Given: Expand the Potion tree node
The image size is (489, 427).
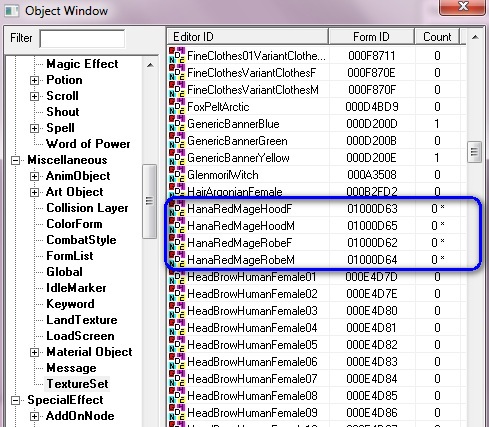Looking at the screenshot, I should click(34, 80).
